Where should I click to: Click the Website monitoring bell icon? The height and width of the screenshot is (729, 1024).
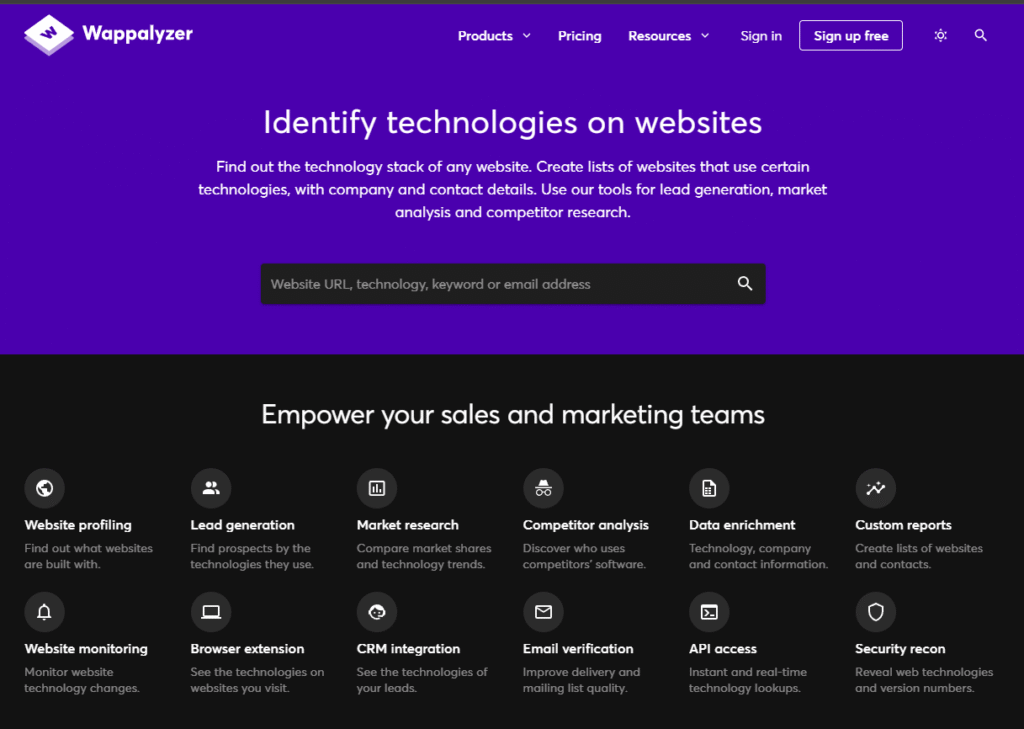tap(44, 612)
